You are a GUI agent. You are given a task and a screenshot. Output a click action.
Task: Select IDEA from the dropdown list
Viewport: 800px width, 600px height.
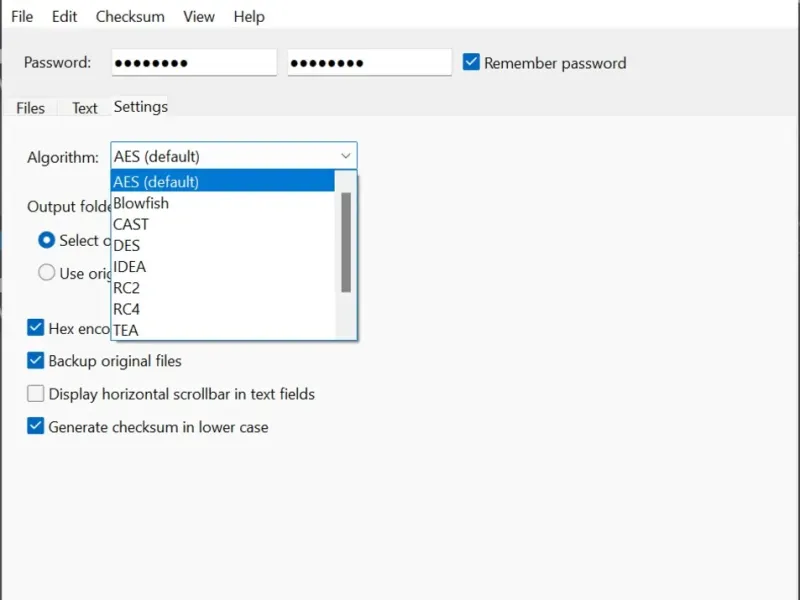point(129,267)
